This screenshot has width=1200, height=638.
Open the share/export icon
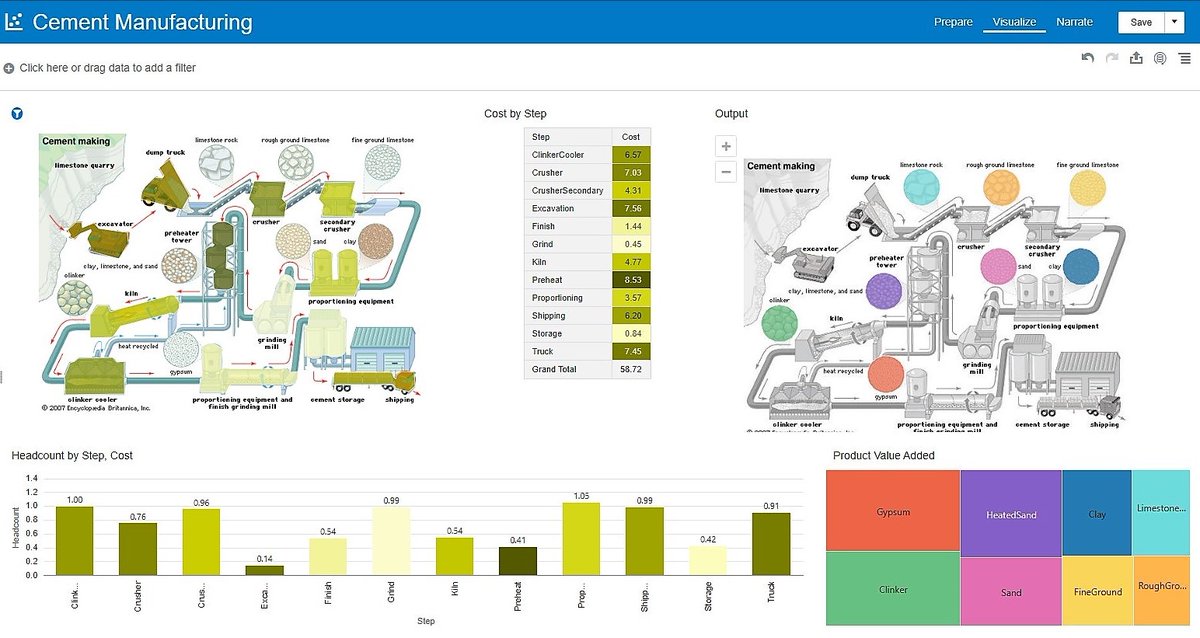(x=1136, y=57)
